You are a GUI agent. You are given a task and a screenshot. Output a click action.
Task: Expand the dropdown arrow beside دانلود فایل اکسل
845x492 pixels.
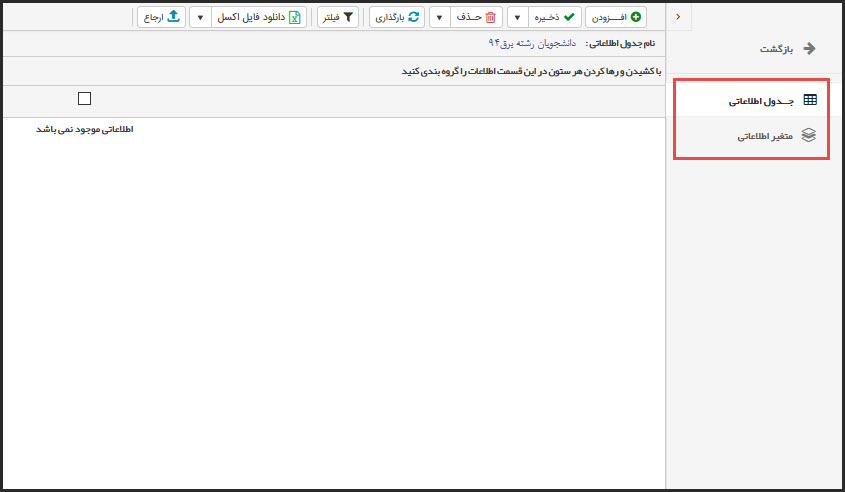(x=199, y=17)
